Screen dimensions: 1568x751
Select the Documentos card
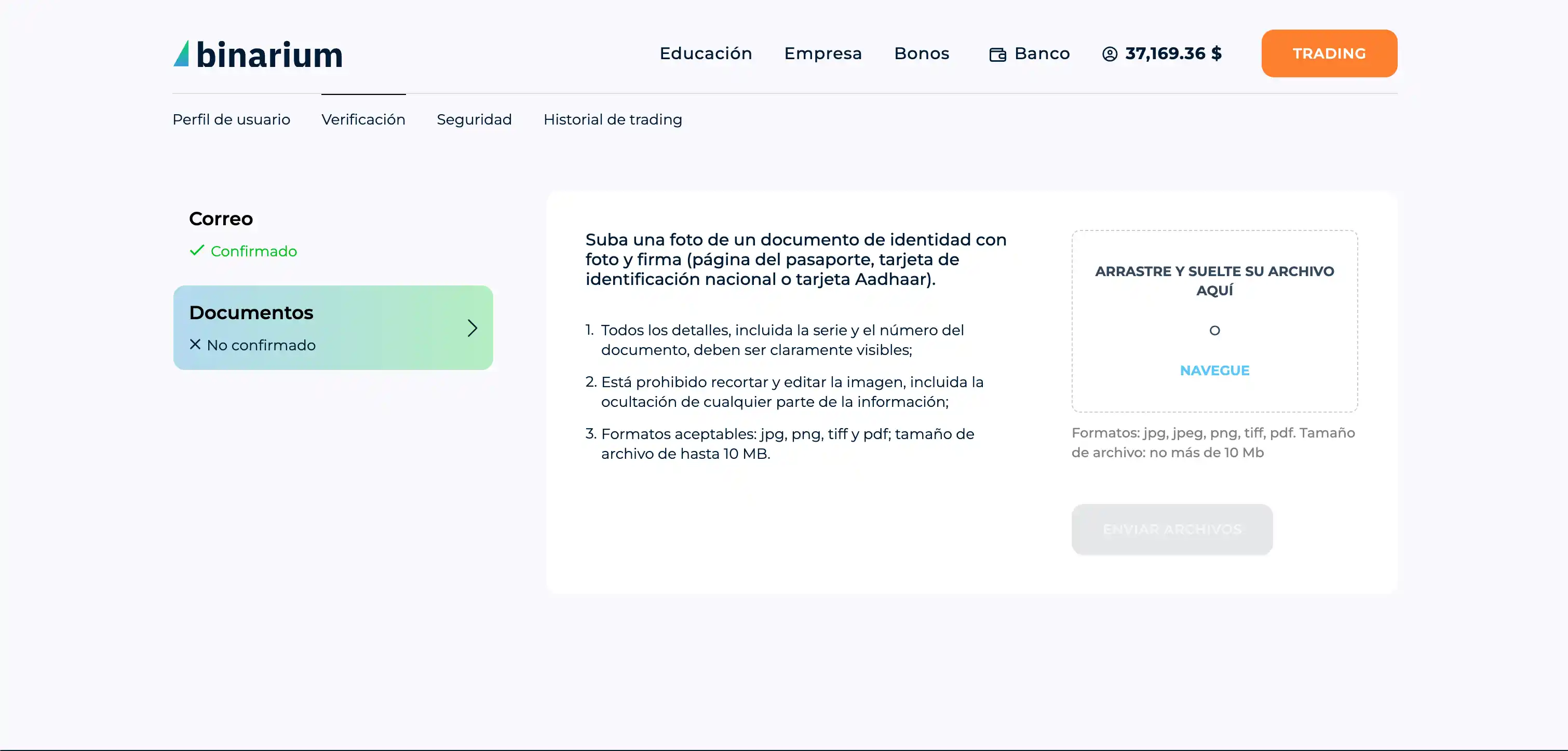pos(333,328)
